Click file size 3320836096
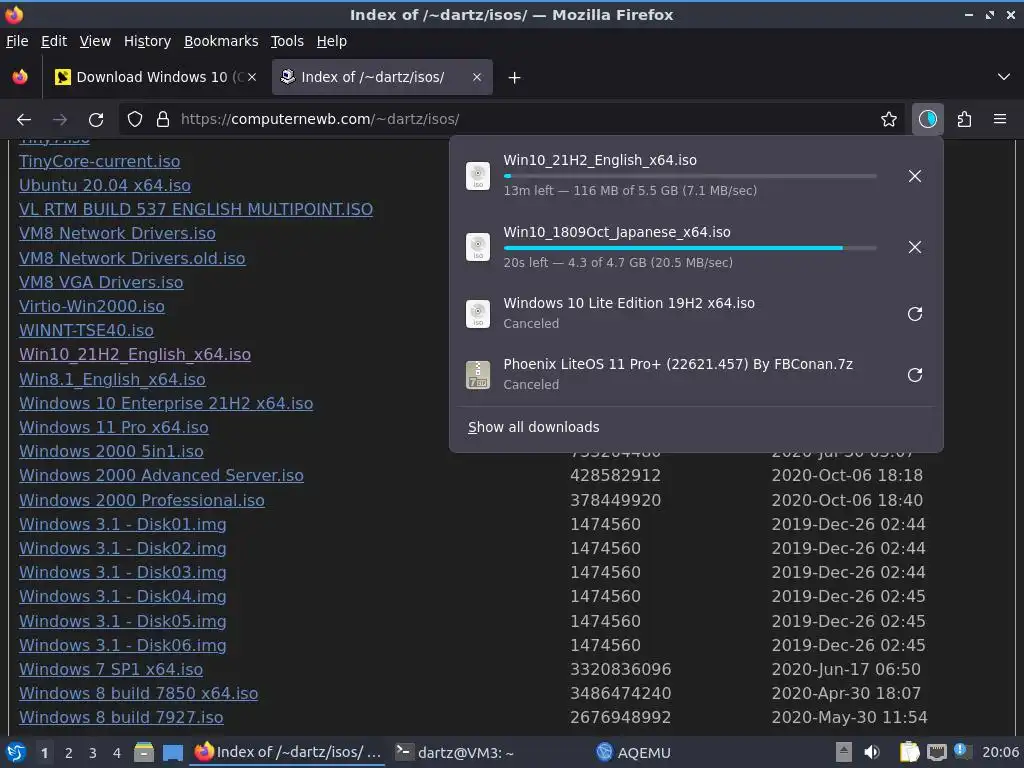1024x768 pixels. click(620, 669)
